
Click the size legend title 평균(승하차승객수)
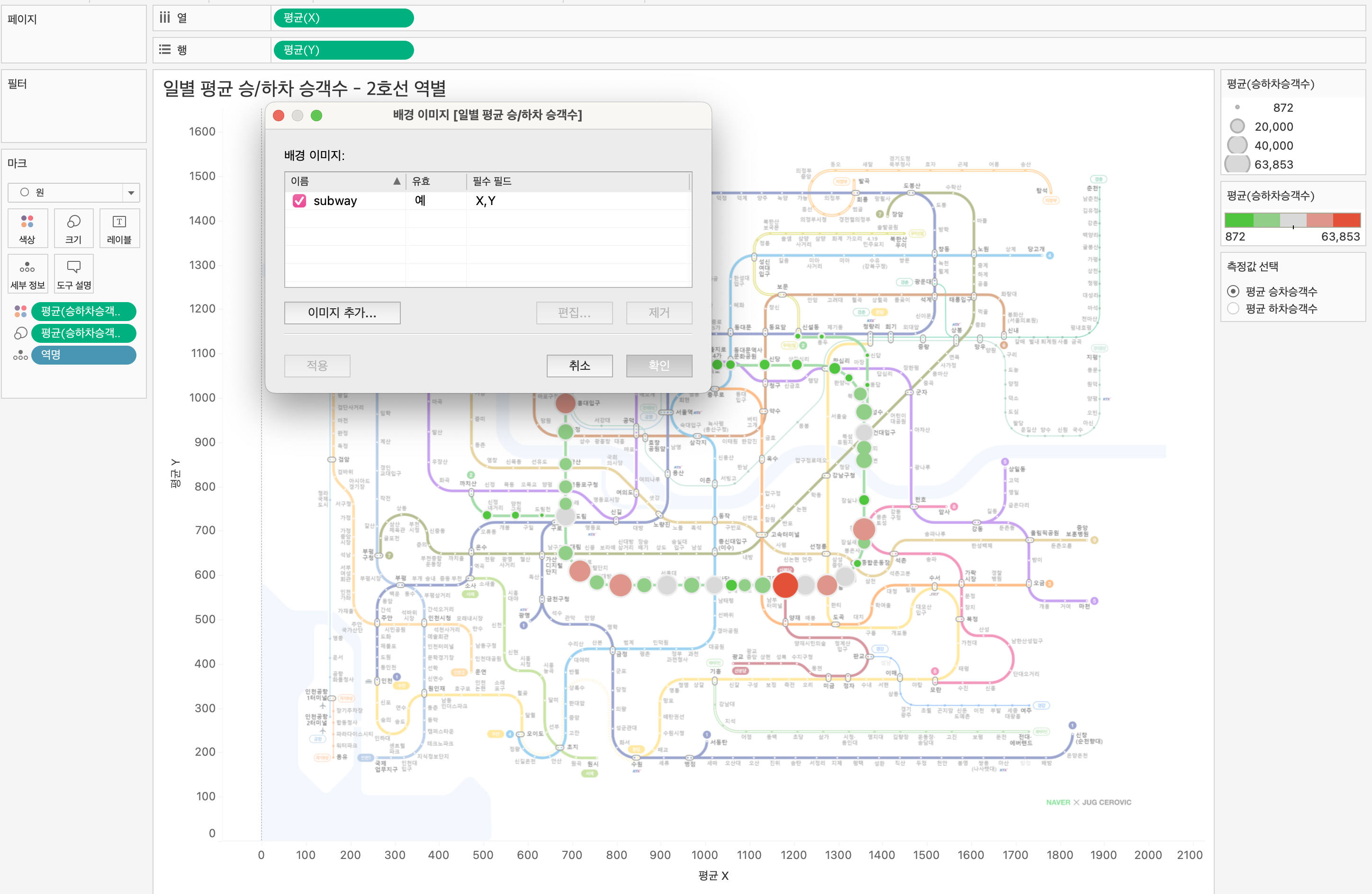1271,84
